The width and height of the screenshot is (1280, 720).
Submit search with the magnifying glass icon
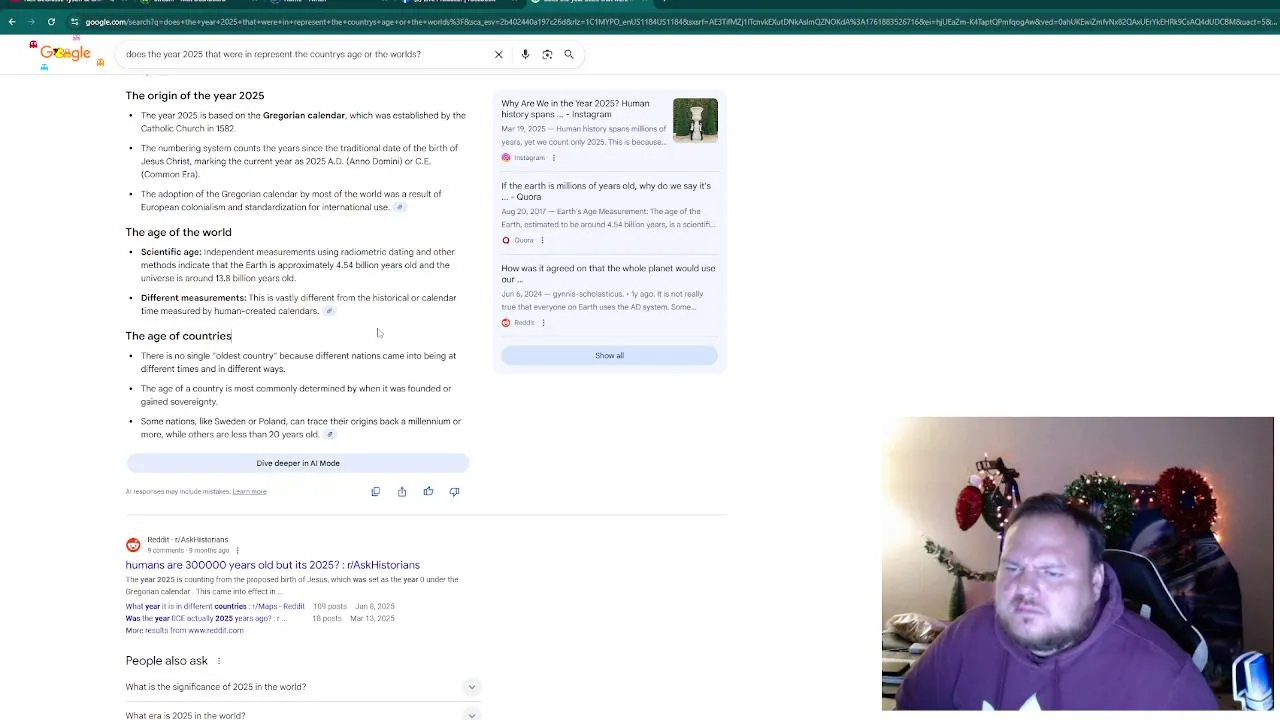[x=569, y=55]
